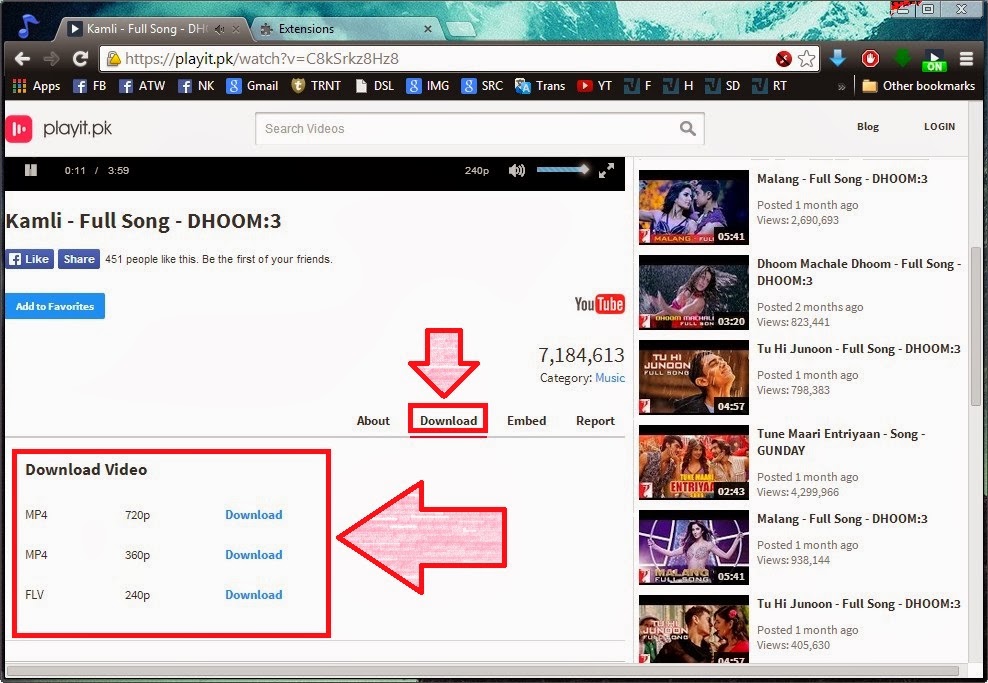Click the Facebook Like button

pyautogui.click(x=30, y=259)
